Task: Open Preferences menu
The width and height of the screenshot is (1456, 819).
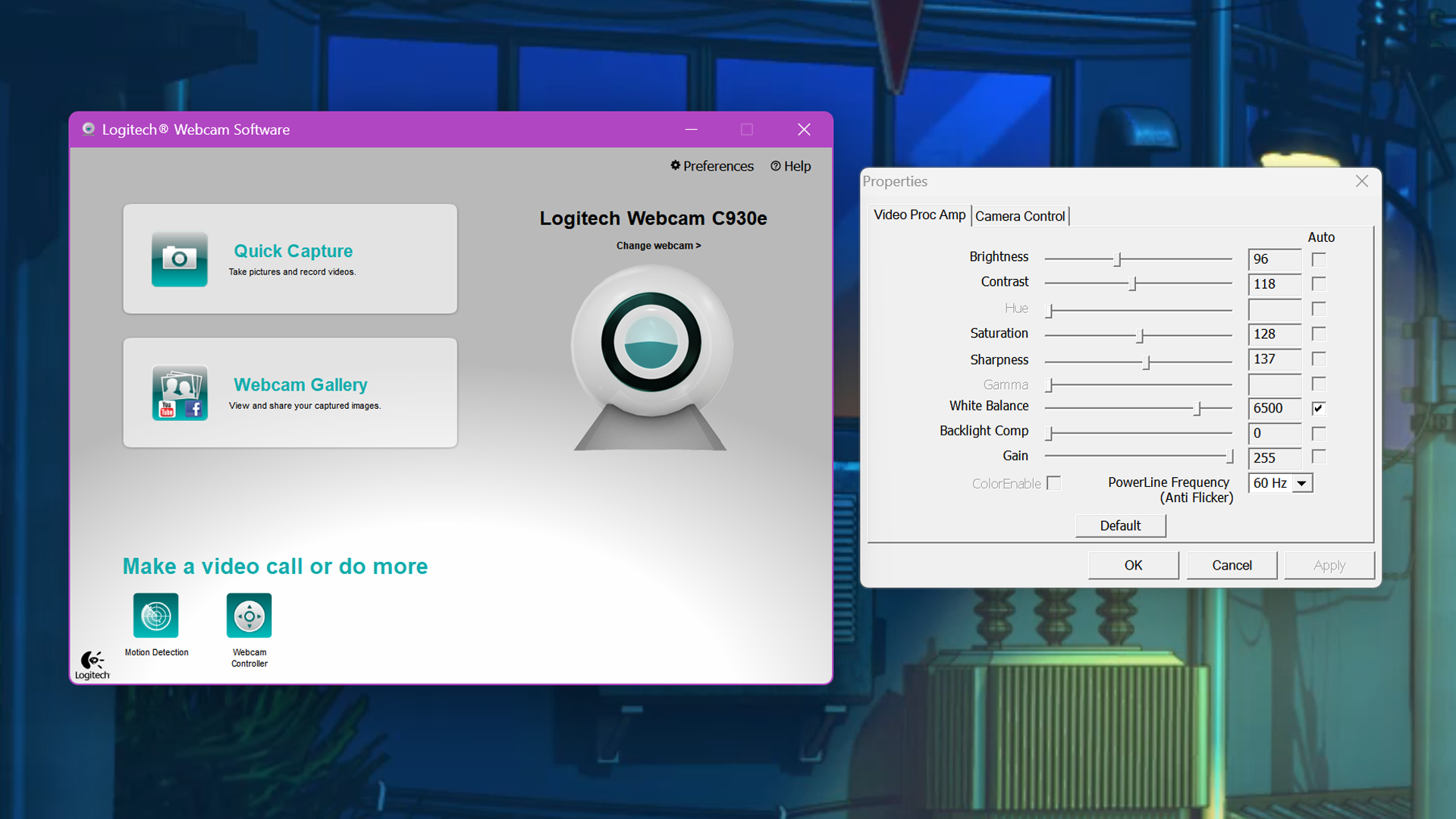Action: (712, 166)
